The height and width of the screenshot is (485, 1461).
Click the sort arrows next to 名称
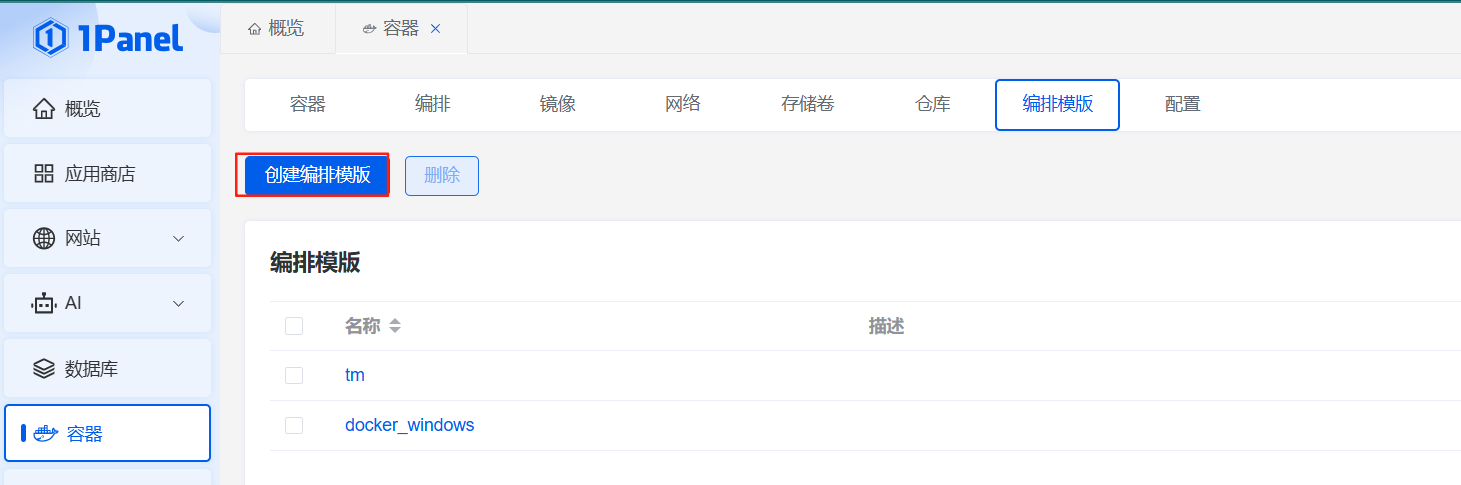click(x=395, y=326)
